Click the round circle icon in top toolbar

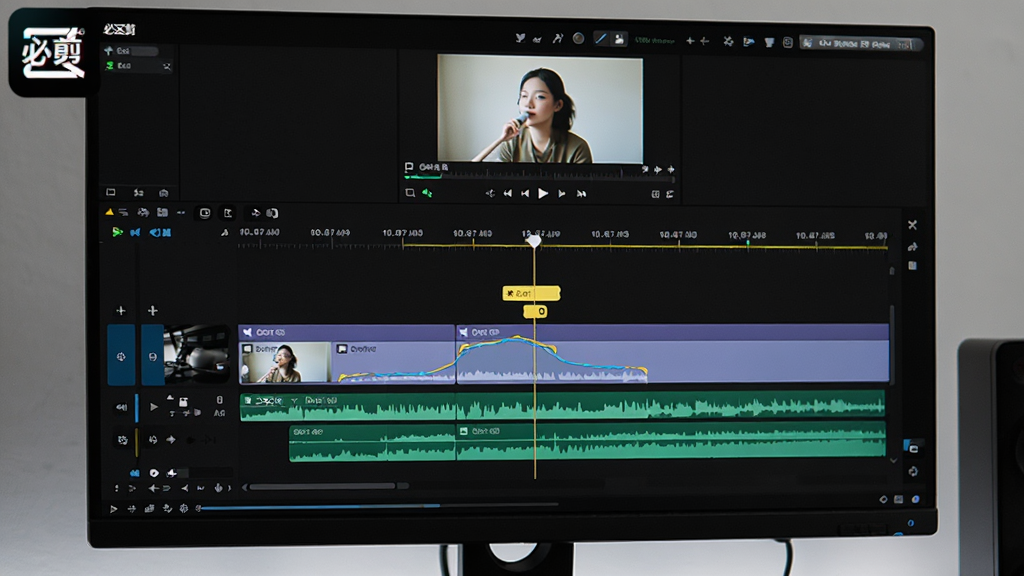tap(579, 39)
